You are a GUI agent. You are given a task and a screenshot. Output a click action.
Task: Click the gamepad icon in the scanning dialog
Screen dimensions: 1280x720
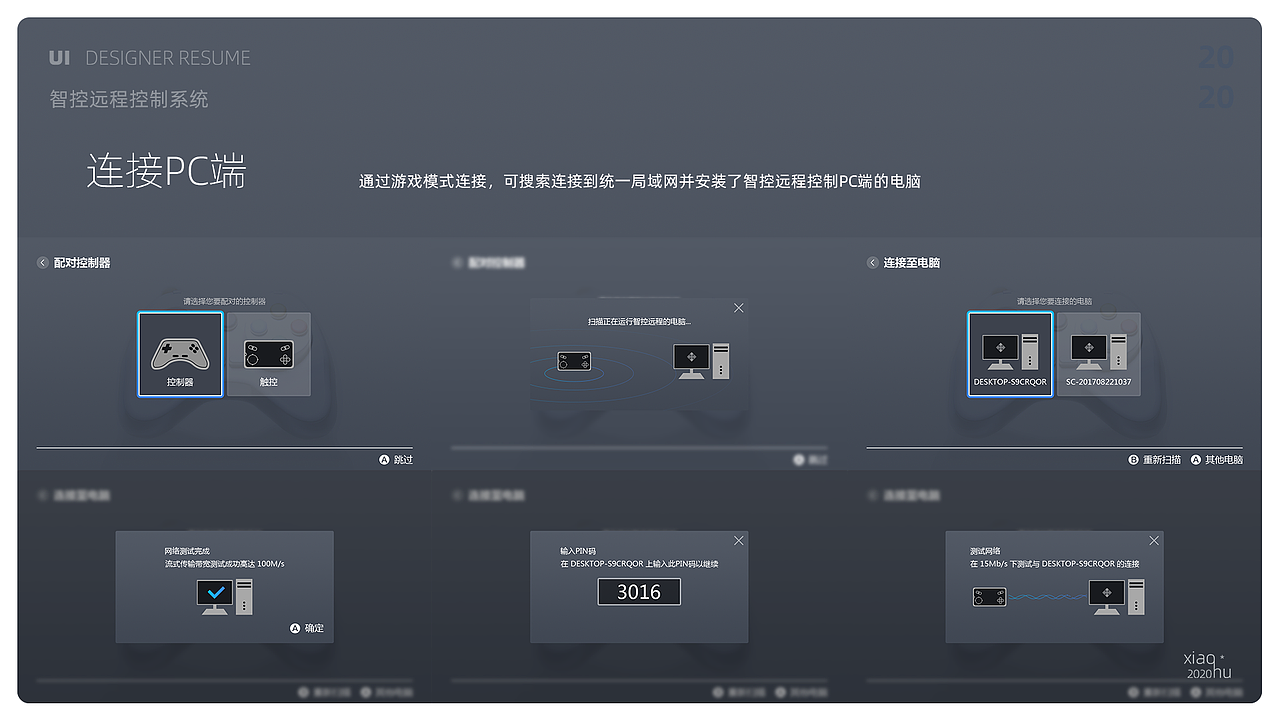coord(574,361)
